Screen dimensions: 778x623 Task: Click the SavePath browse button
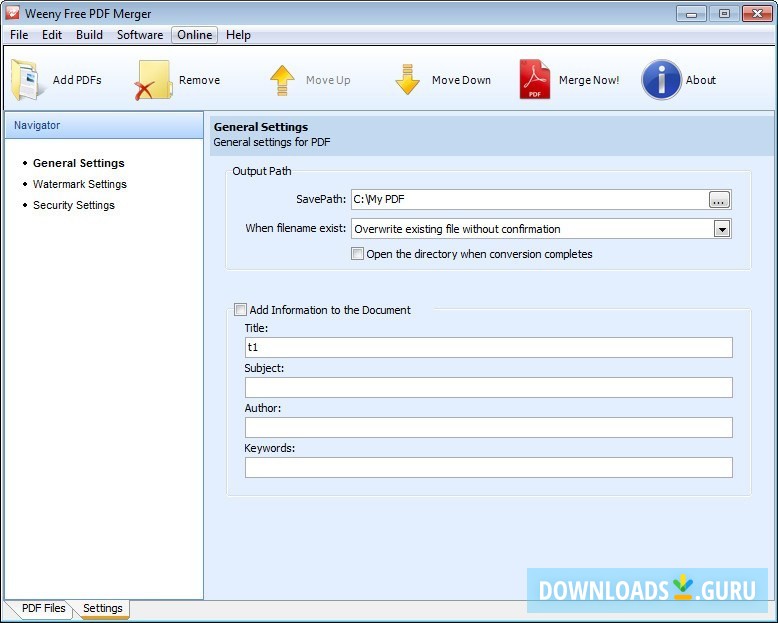click(720, 200)
